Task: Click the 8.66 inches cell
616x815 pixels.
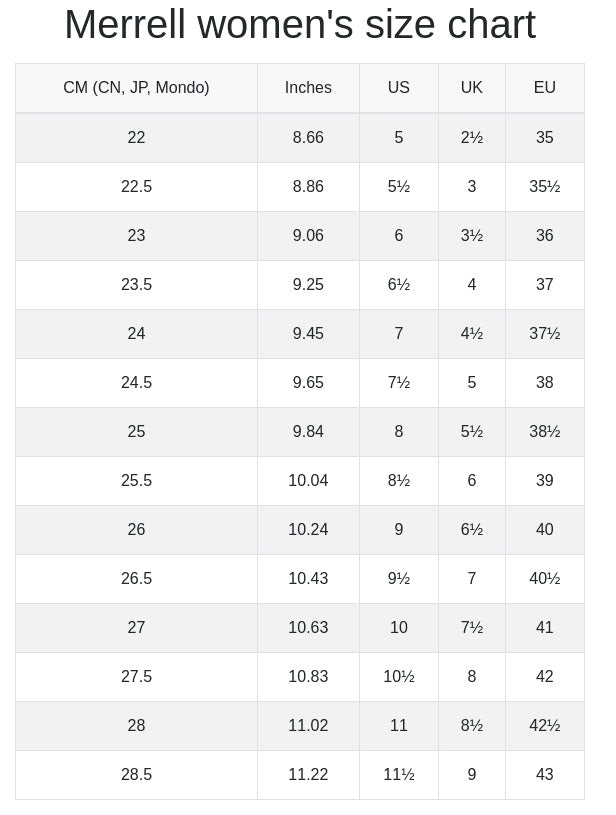Action: tap(308, 138)
